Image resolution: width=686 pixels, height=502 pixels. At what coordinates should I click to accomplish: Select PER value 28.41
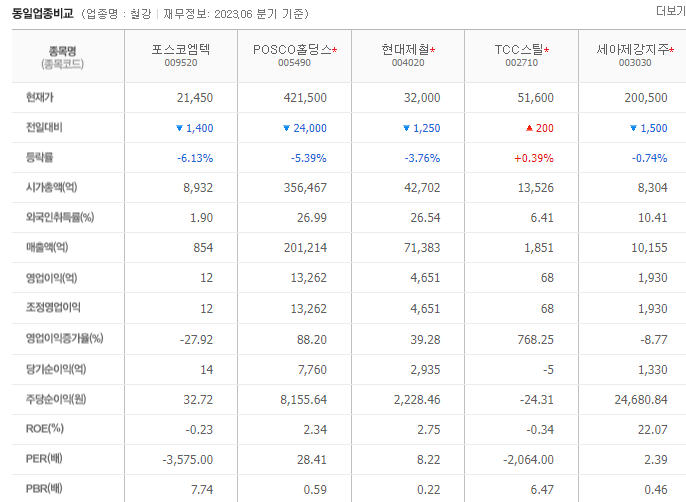[312, 460]
